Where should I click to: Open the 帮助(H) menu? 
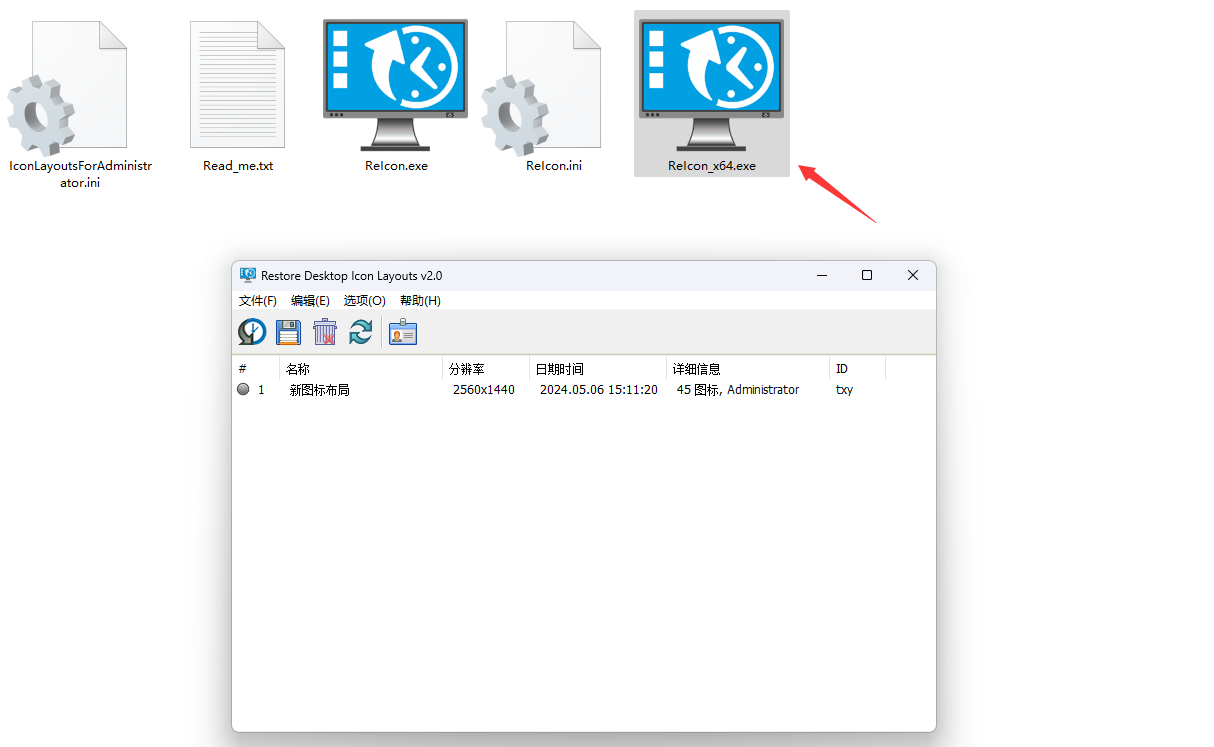pos(421,300)
